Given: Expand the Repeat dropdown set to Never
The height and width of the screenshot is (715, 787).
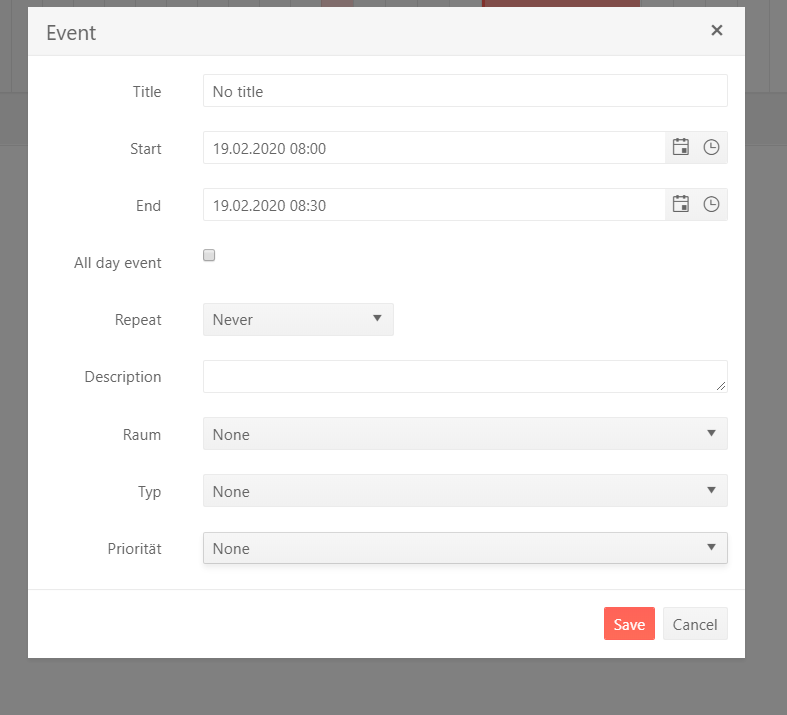Looking at the screenshot, I should point(298,319).
